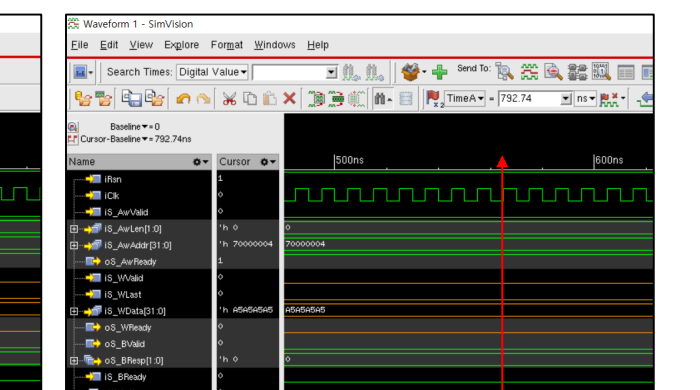Click the green plus add icon
Viewport: 700px width, 390px height.
click(x=439, y=72)
